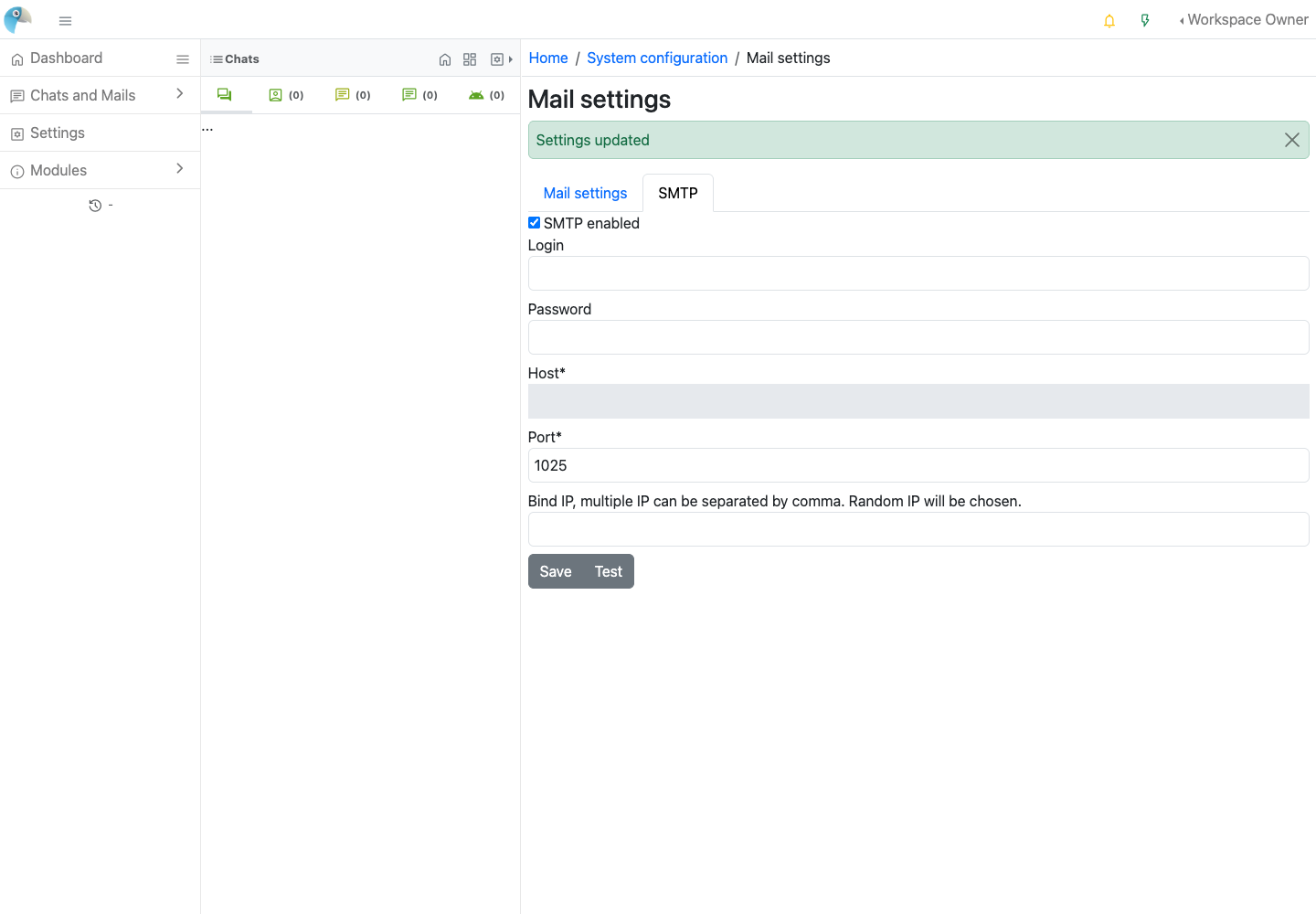Image resolution: width=1316 pixels, height=914 pixels.
Task: Open System configuration breadcrumb link
Action: click(x=657, y=58)
